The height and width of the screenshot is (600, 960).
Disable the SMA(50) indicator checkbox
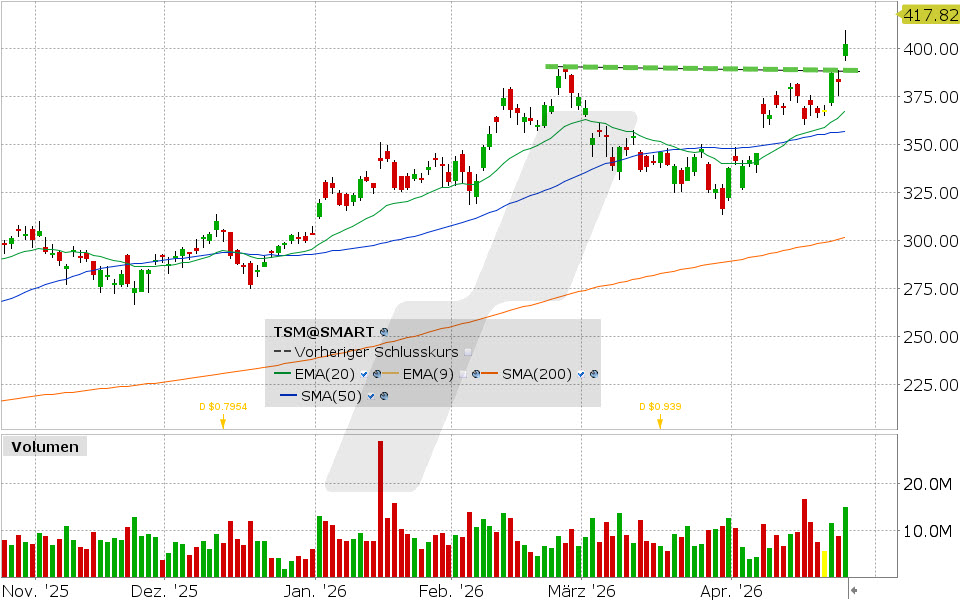[371, 396]
